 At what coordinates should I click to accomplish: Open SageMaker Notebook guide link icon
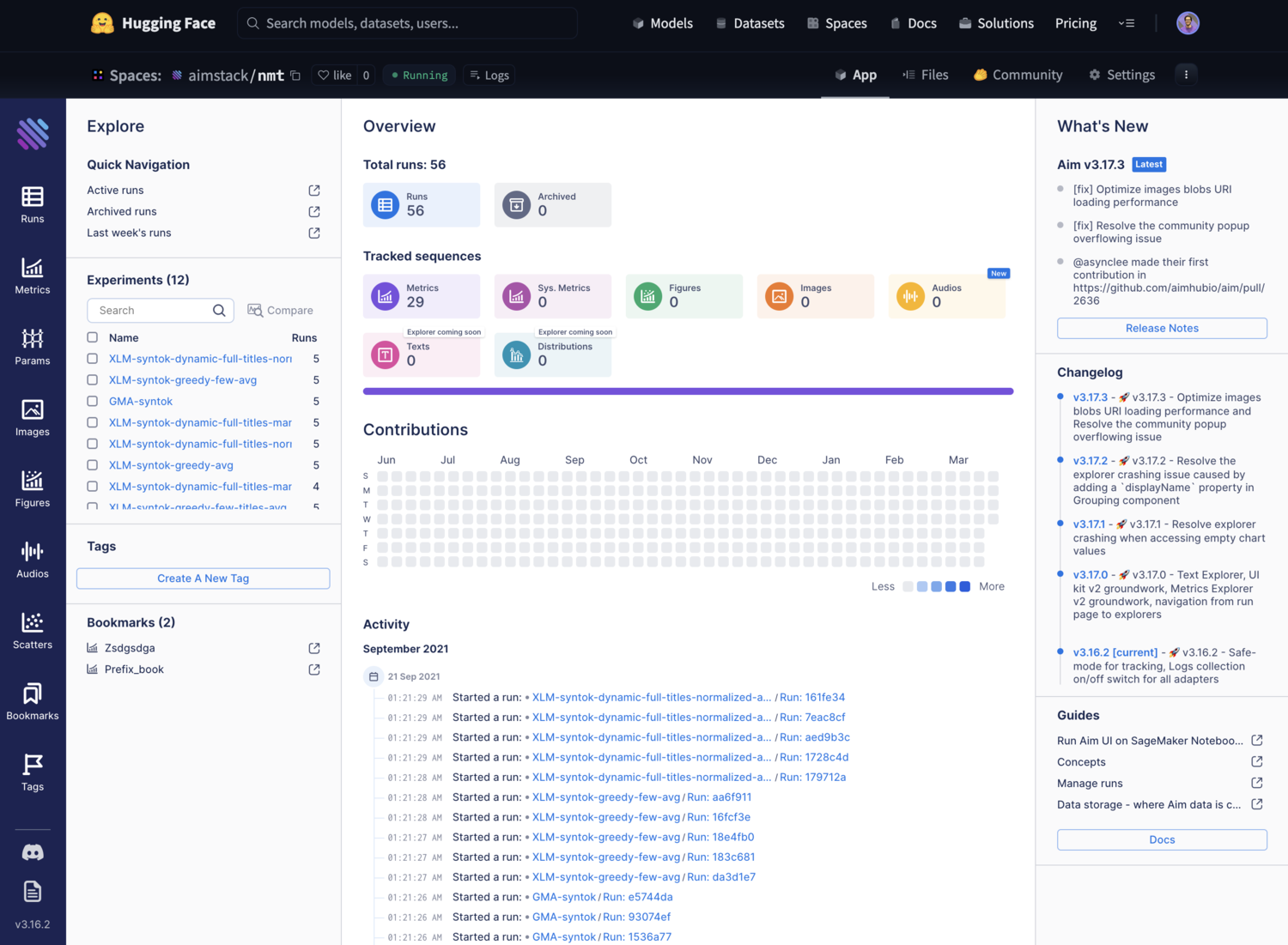click(x=1257, y=740)
